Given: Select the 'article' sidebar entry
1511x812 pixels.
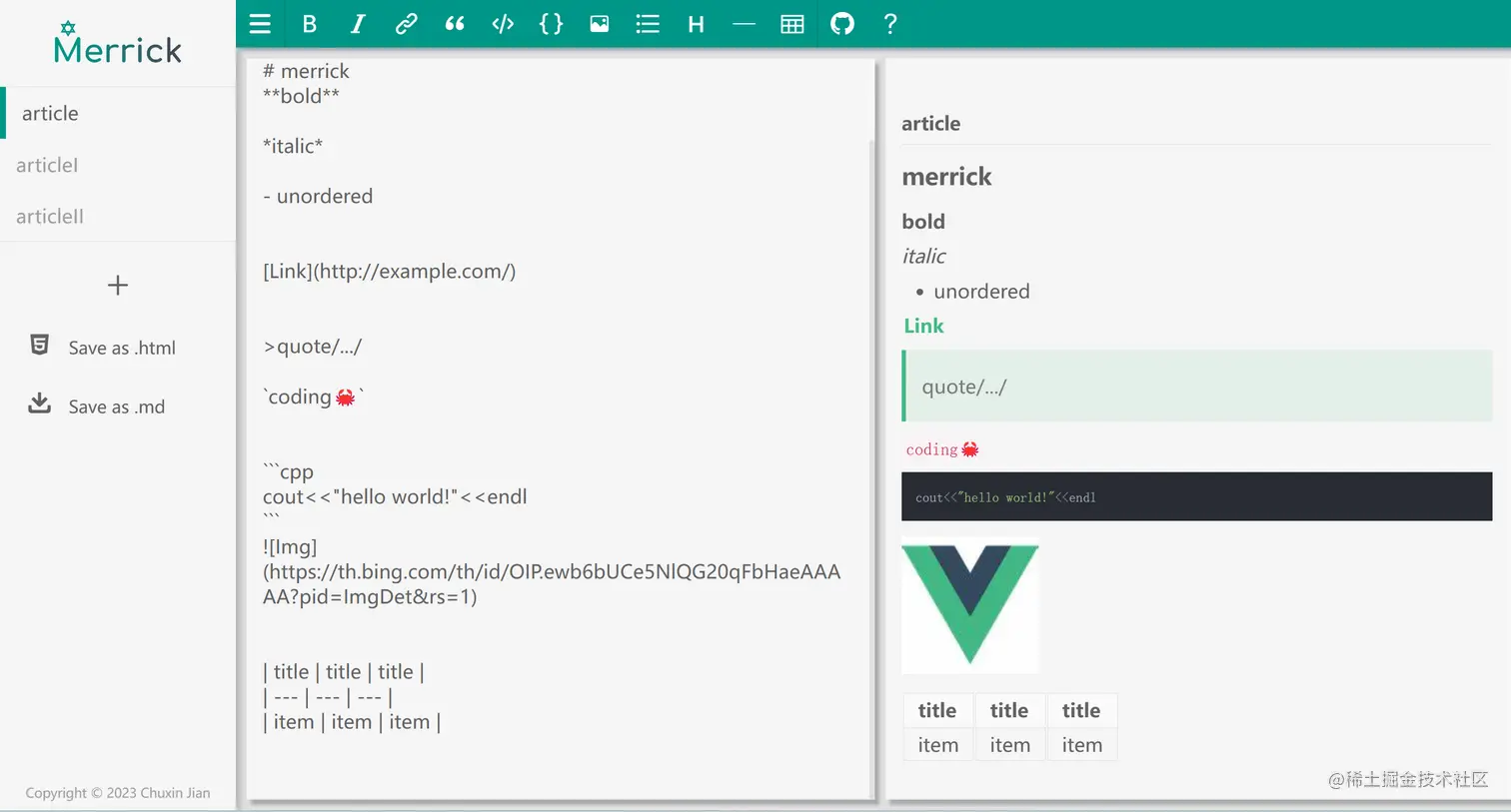Looking at the screenshot, I should (x=118, y=113).
